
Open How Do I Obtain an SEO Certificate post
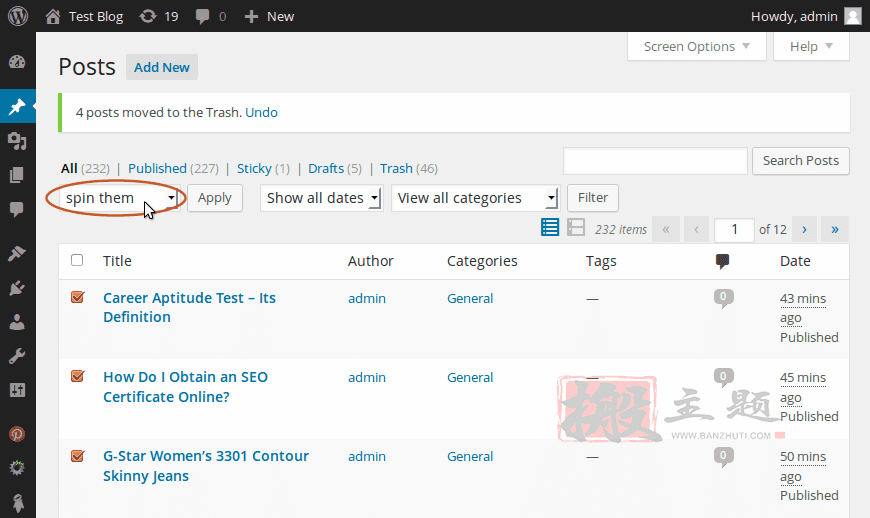tap(185, 387)
